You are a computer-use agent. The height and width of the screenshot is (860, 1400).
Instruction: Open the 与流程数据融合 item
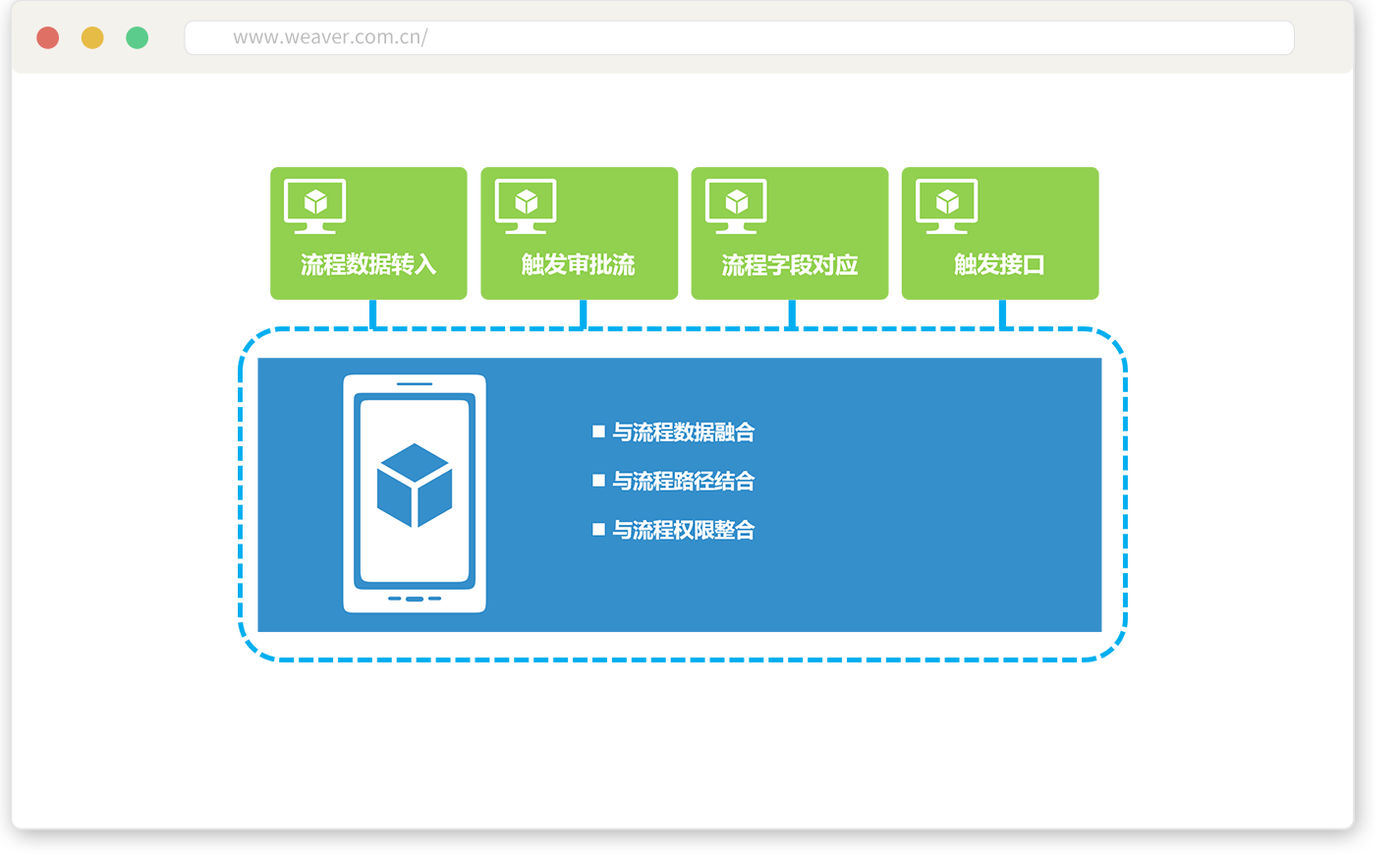(x=684, y=431)
